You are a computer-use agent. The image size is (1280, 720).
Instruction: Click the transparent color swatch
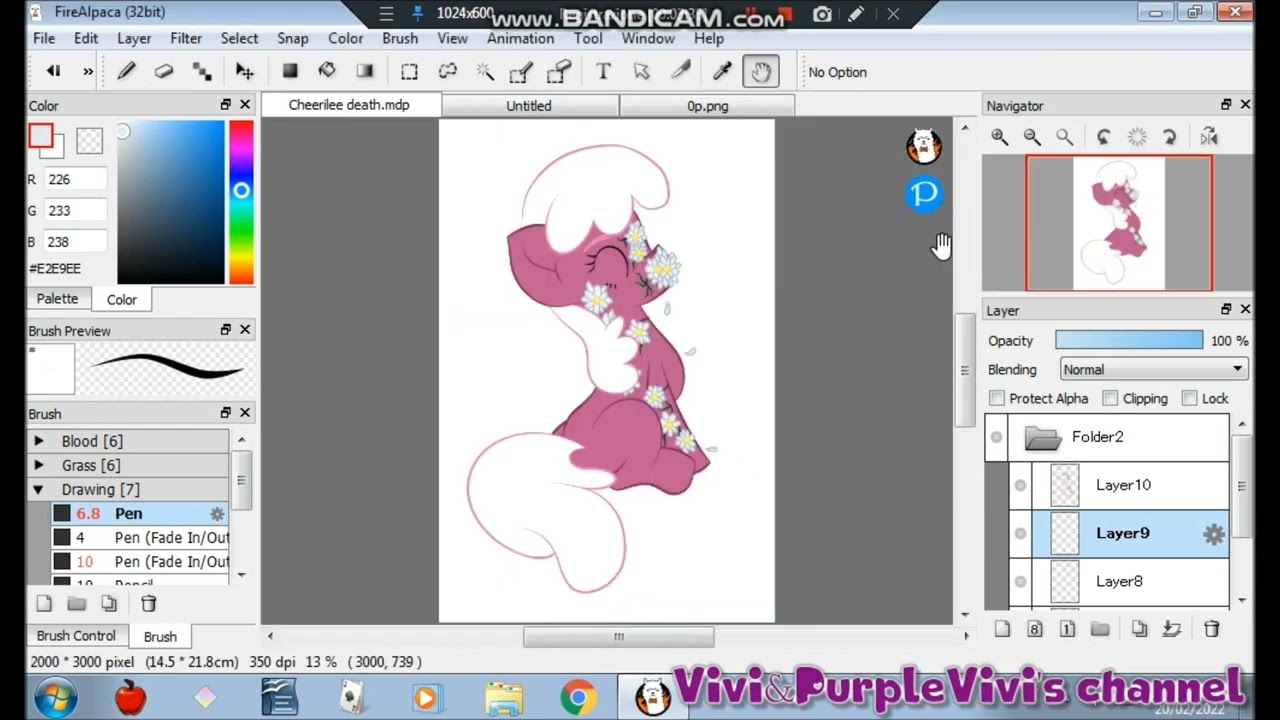pyautogui.click(x=90, y=141)
